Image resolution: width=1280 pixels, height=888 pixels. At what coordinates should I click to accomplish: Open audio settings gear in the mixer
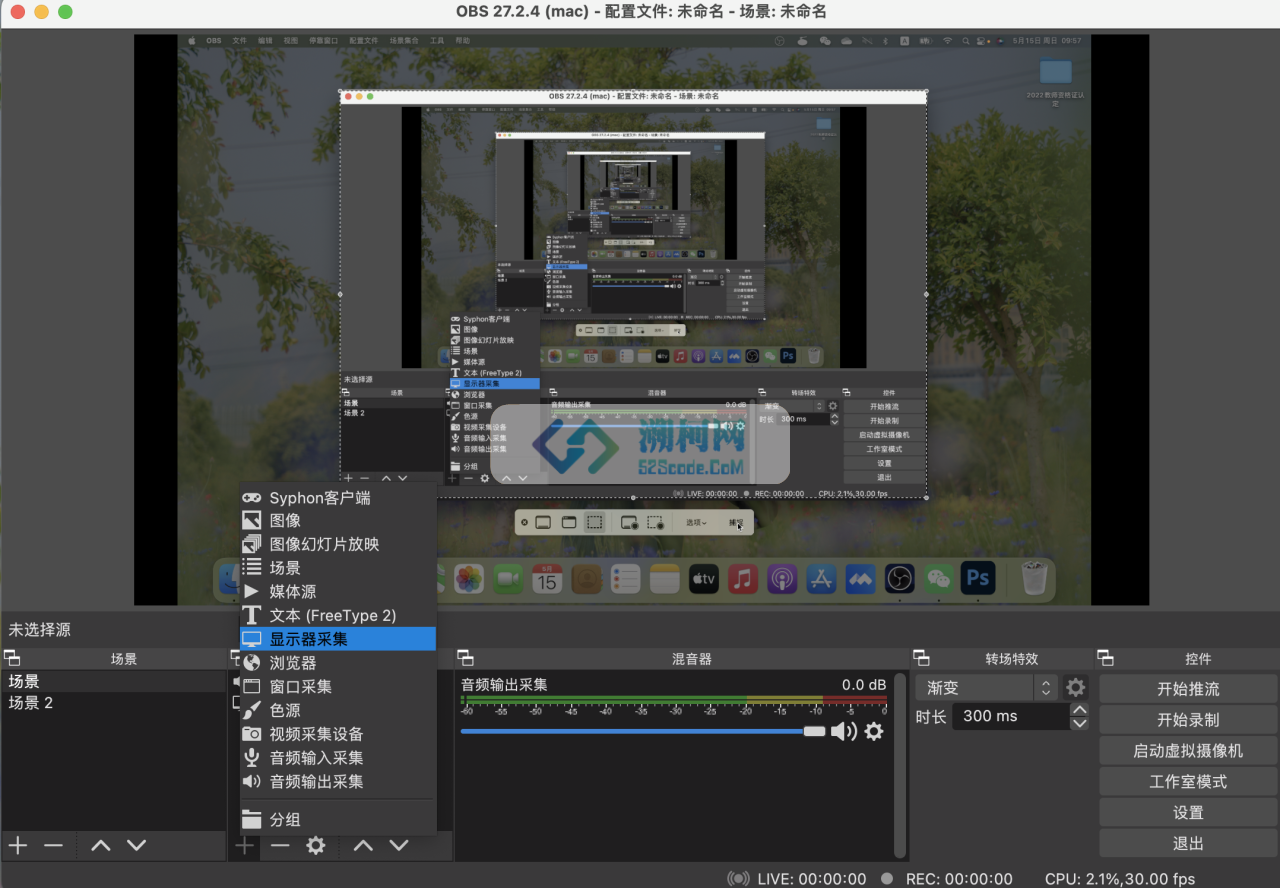coord(874,731)
